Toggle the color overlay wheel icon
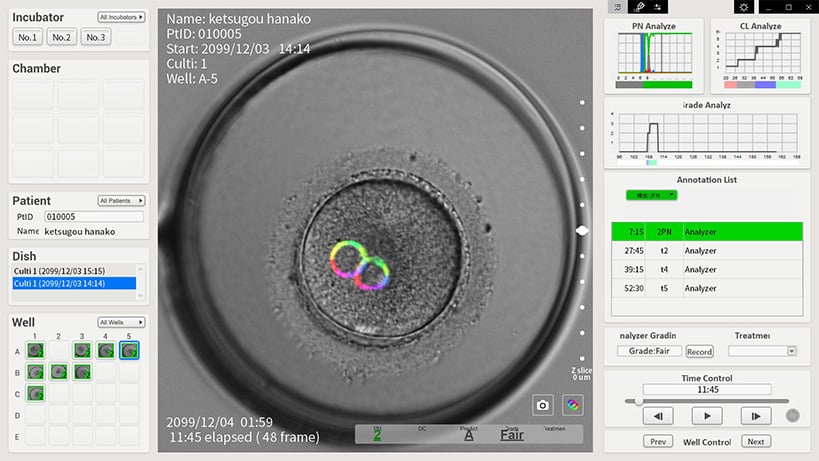Viewport: 819px width, 461px height. 572,405
